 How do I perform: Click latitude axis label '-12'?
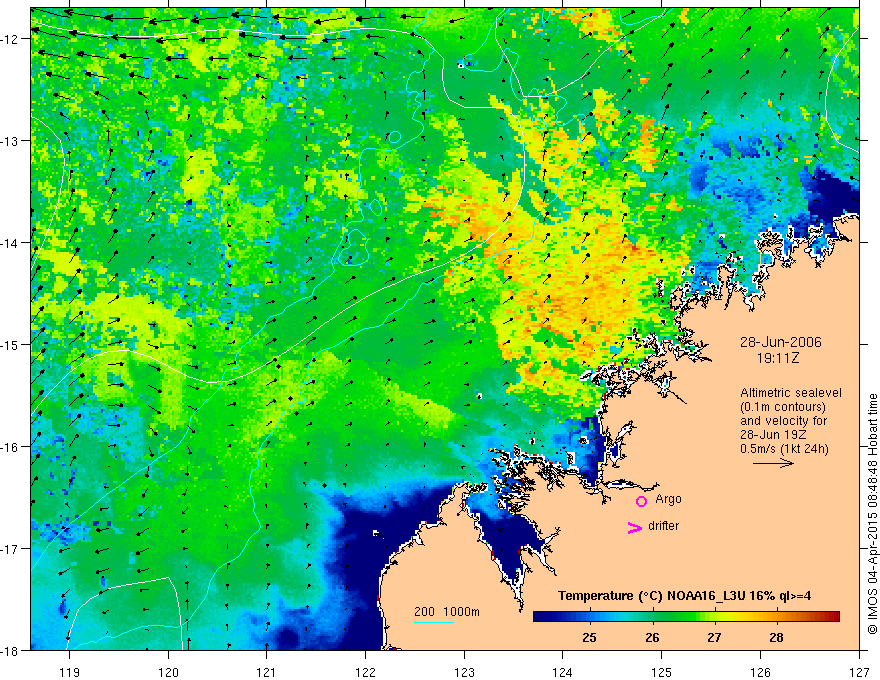tap(9, 39)
